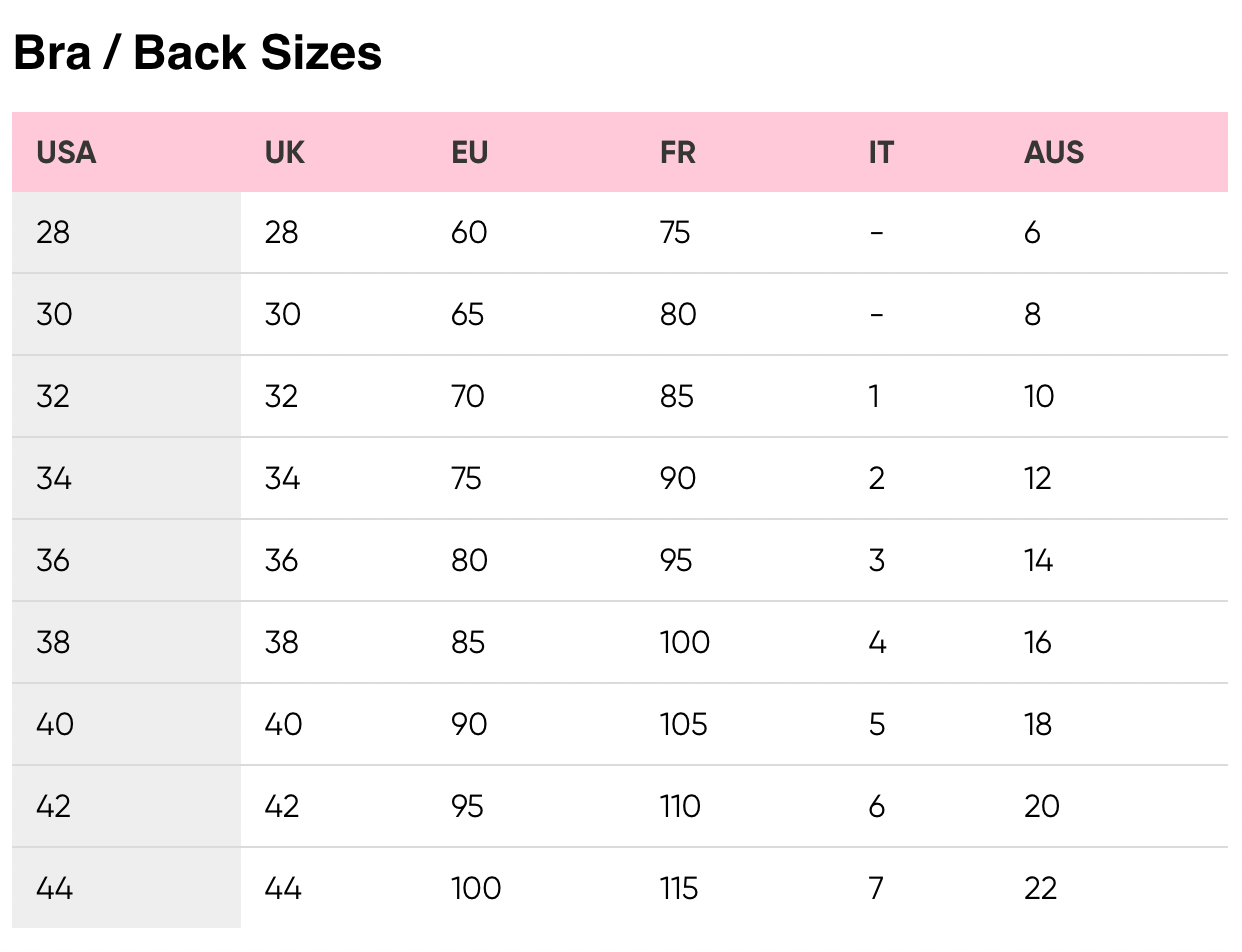This screenshot has height=952, width=1242.
Task: Click the AUS size 22 cell
Action: pyautogui.click(x=1041, y=889)
